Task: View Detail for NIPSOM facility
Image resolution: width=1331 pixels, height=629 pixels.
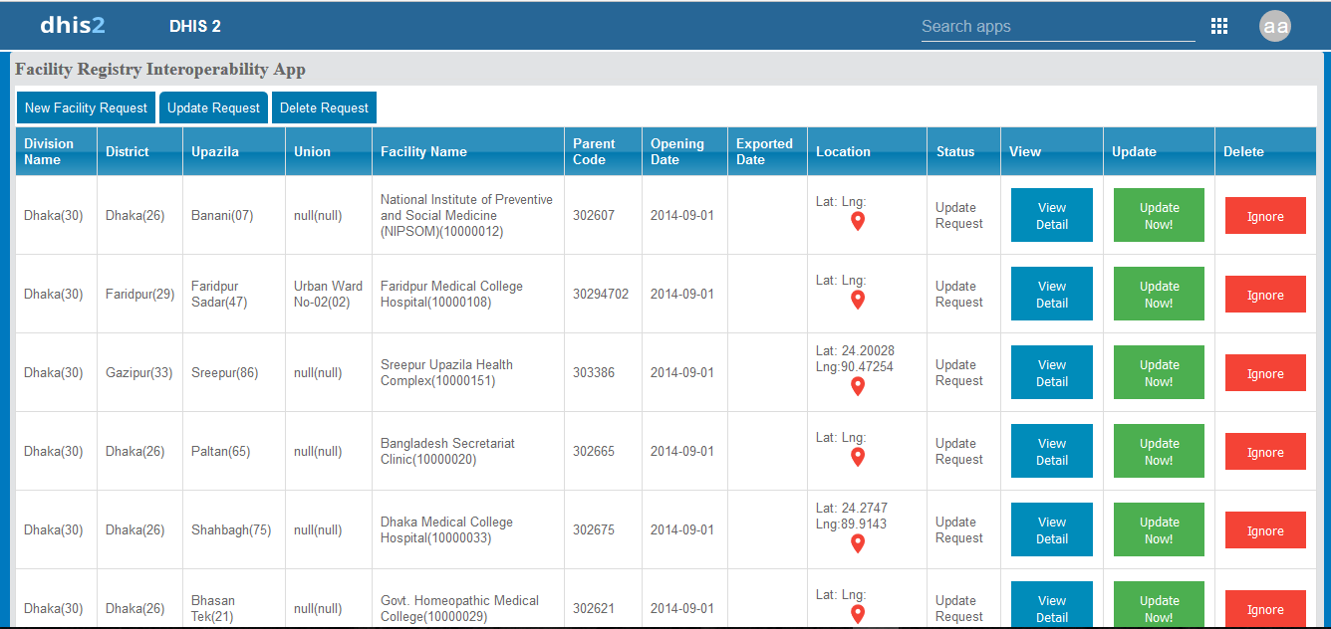Action: tap(1051, 215)
